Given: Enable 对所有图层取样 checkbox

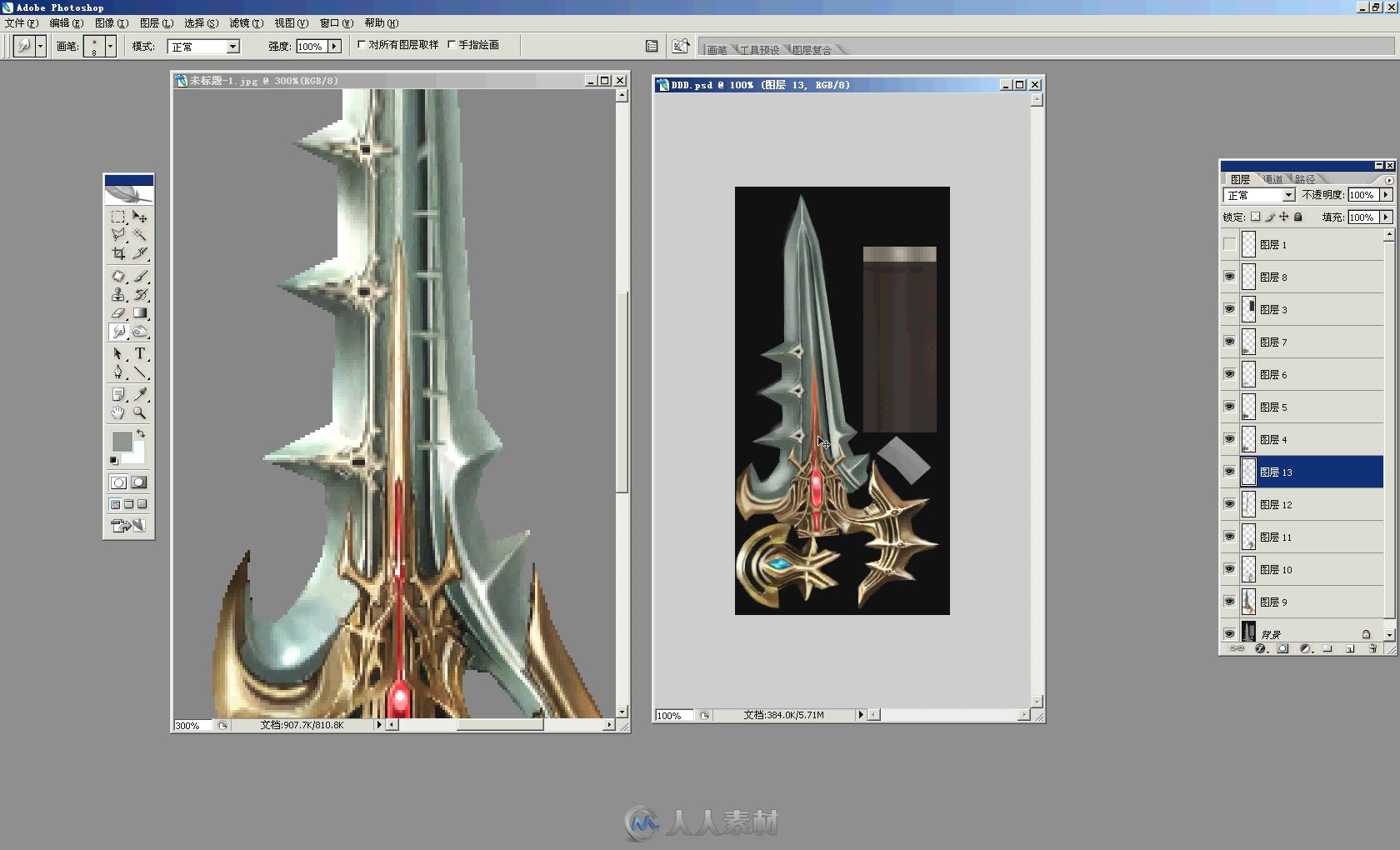Looking at the screenshot, I should (x=362, y=45).
